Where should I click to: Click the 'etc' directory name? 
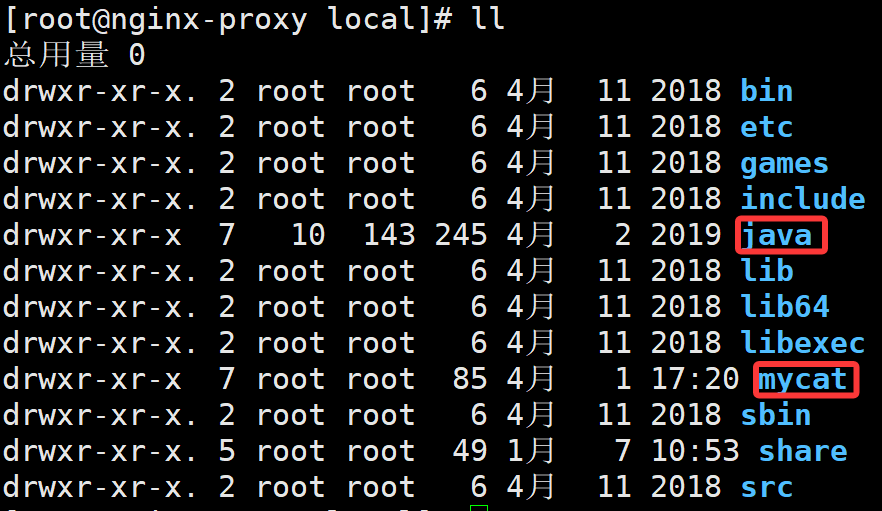click(x=766, y=127)
